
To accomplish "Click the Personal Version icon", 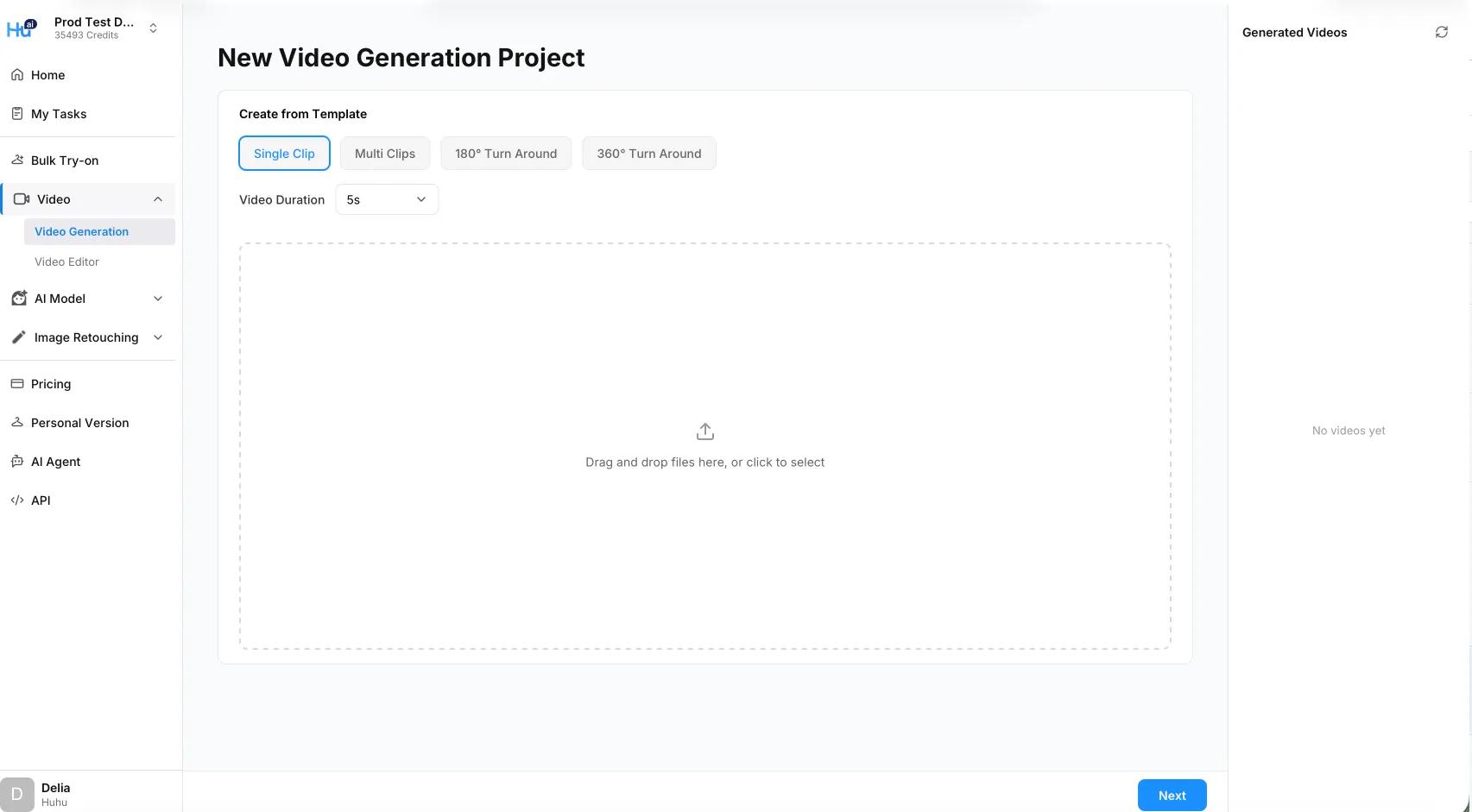I will tap(17, 423).
